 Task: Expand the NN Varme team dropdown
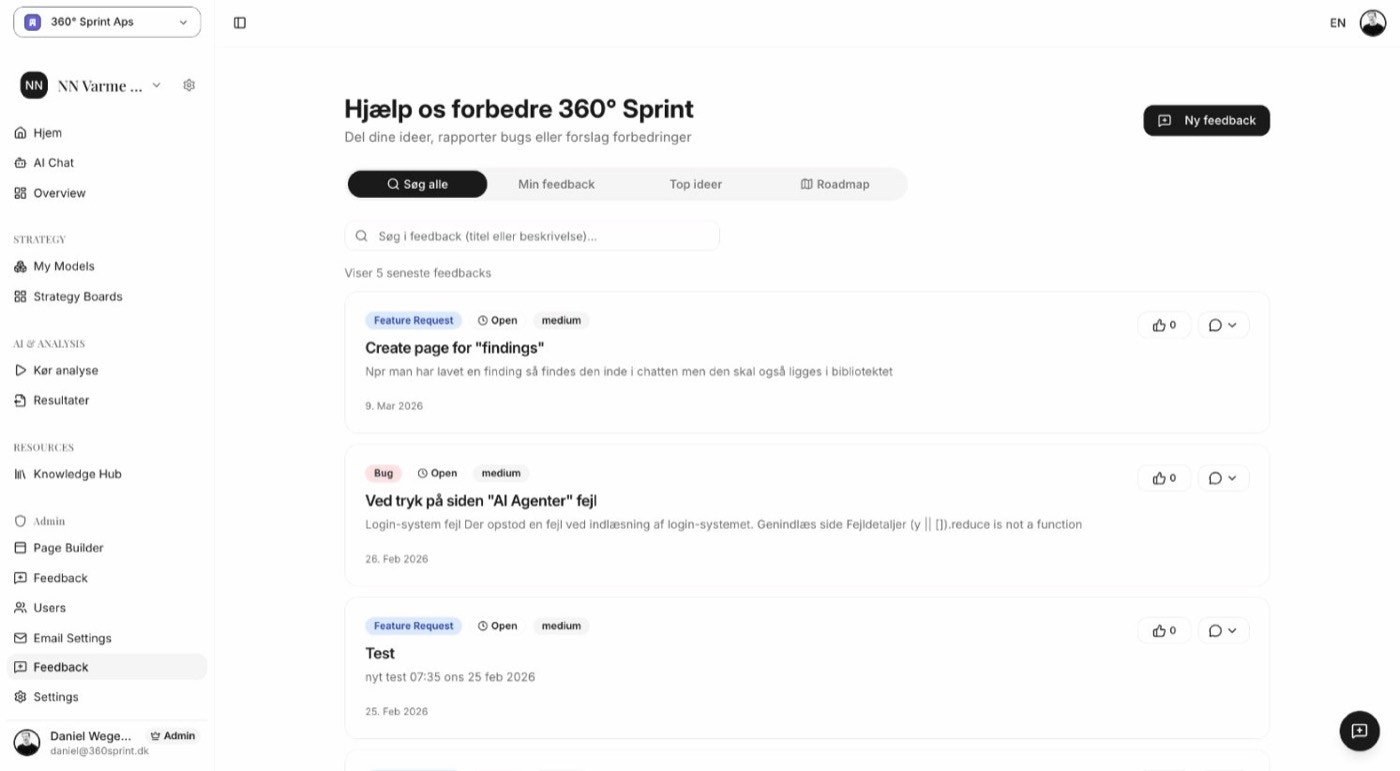[x=156, y=85]
